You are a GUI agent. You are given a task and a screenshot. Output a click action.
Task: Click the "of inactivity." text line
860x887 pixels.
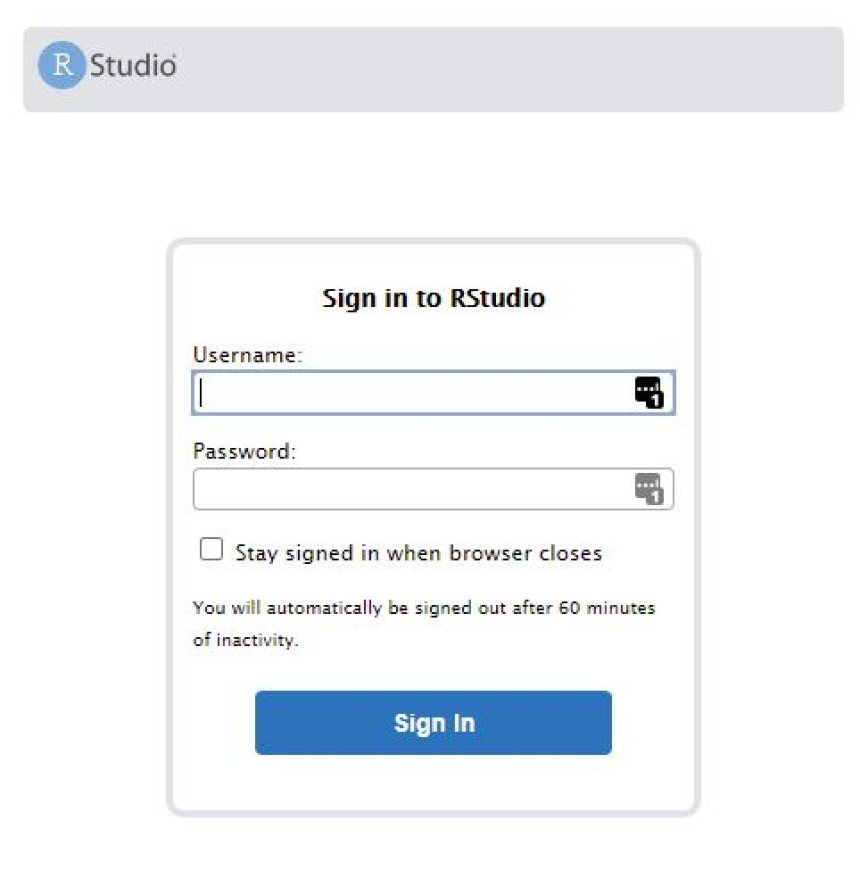click(246, 640)
